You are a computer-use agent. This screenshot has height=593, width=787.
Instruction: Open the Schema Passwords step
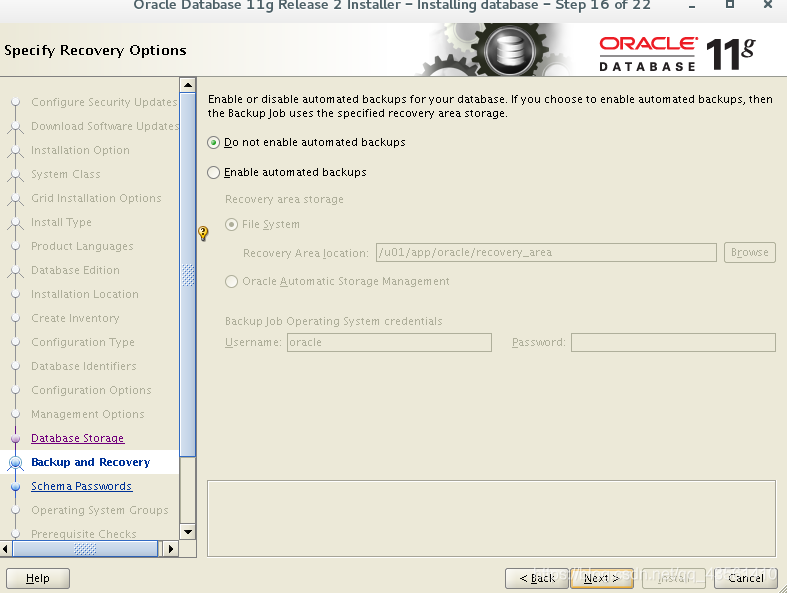[81, 487]
